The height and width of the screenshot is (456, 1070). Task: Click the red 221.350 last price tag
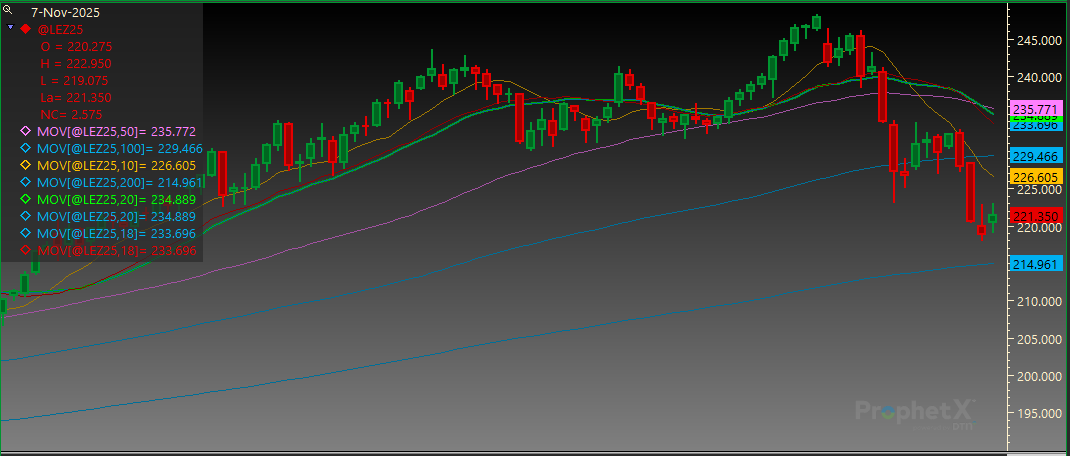(x=1036, y=216)
